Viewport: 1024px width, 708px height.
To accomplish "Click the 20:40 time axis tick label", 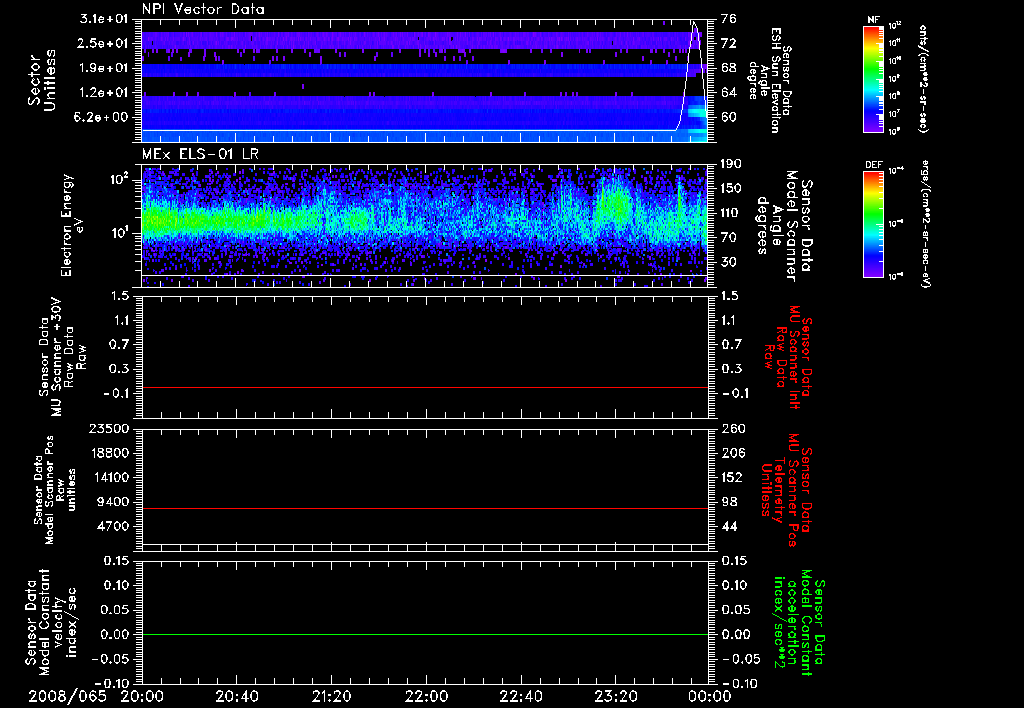I will 237,695.
